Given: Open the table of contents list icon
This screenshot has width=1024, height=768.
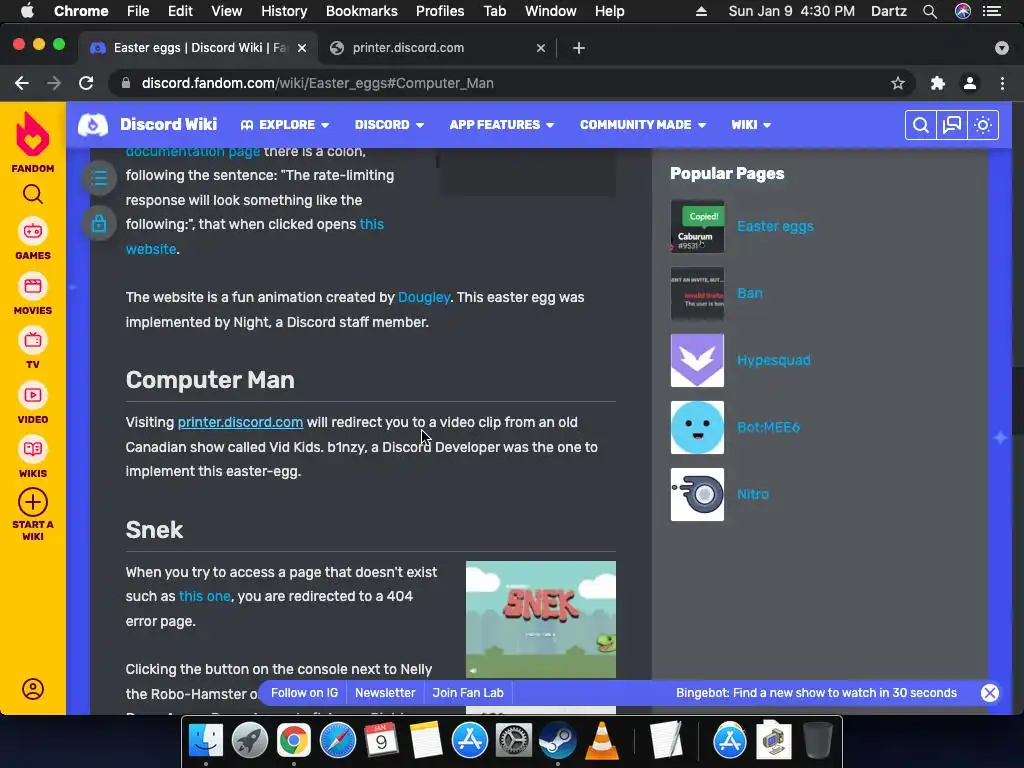Looking at the screenshot, I should pyautogui.click(x=99, y=178).
